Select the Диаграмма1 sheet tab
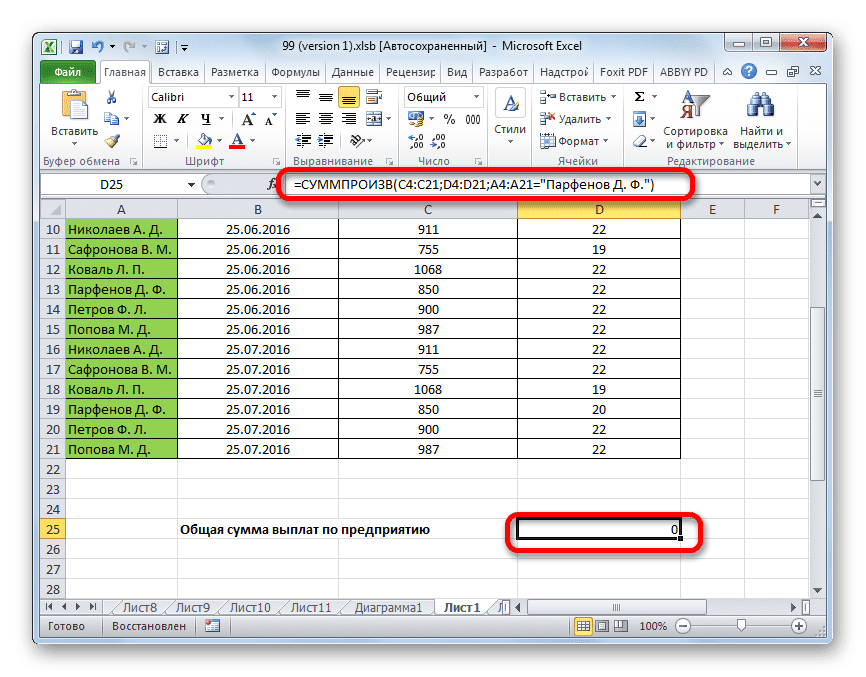 pyautogui.click(x=388, y=607)
